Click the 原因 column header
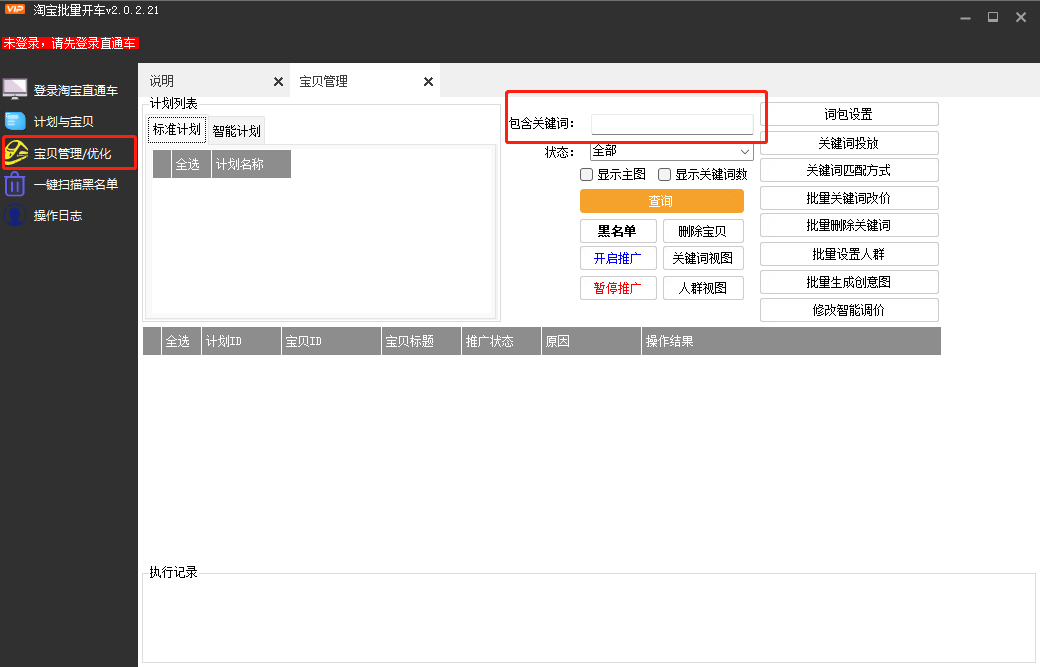The height and width of the screenshot is (667, 1040). tap(591, 341)
